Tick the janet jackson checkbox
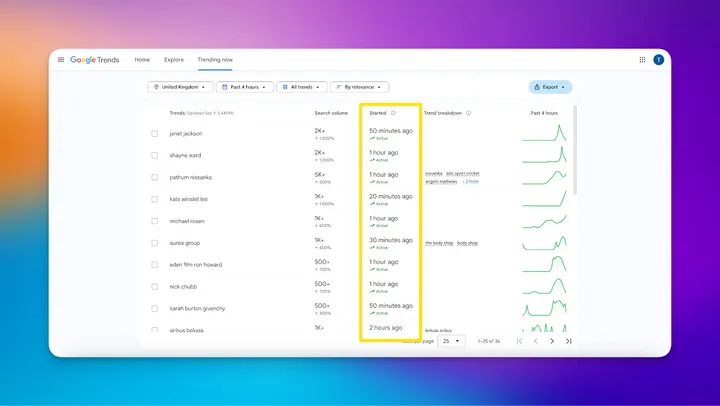The width and height of the screenshot is (720, 406). [x=155, y=134]
